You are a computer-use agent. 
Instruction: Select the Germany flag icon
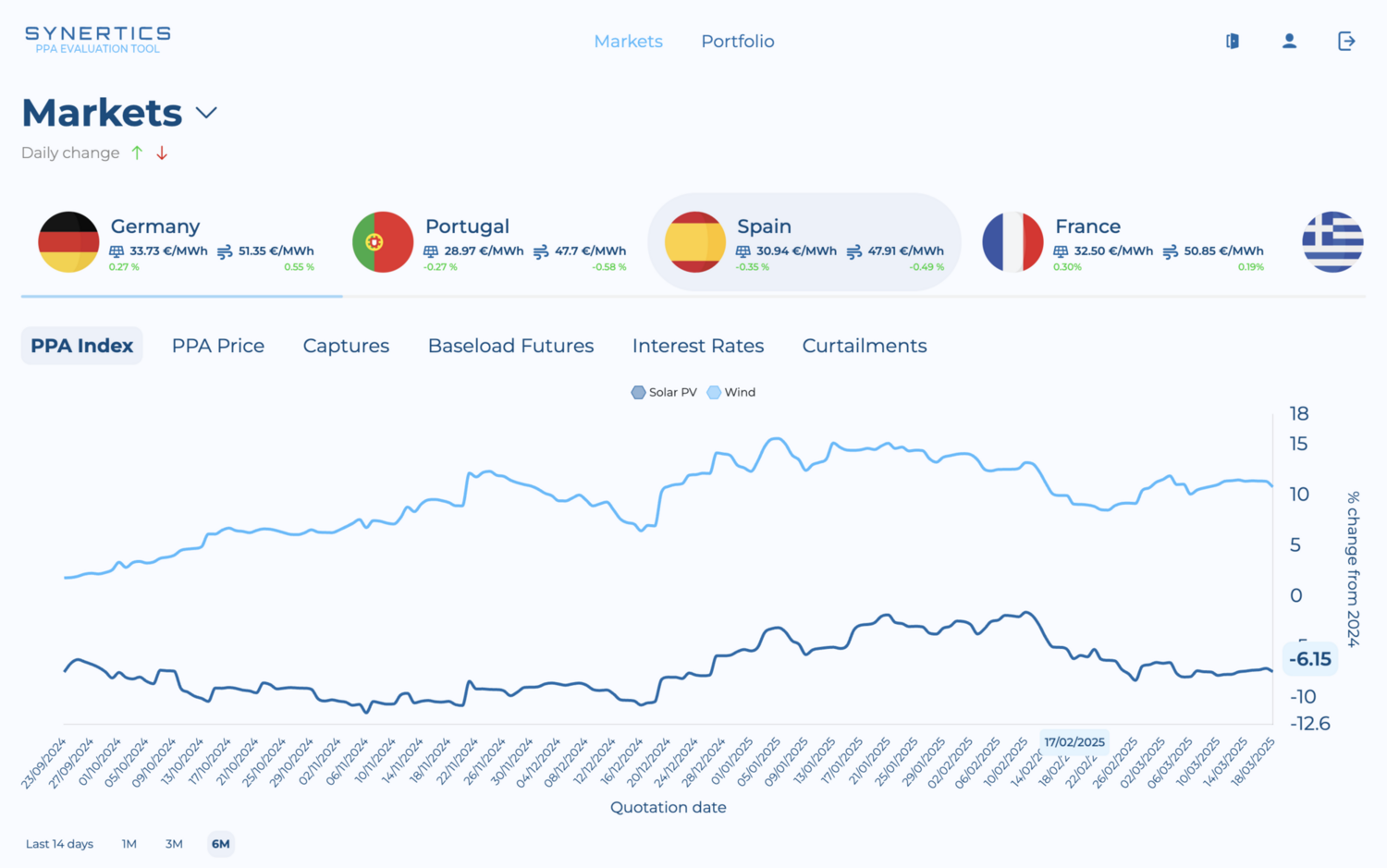tap(68, 242)
